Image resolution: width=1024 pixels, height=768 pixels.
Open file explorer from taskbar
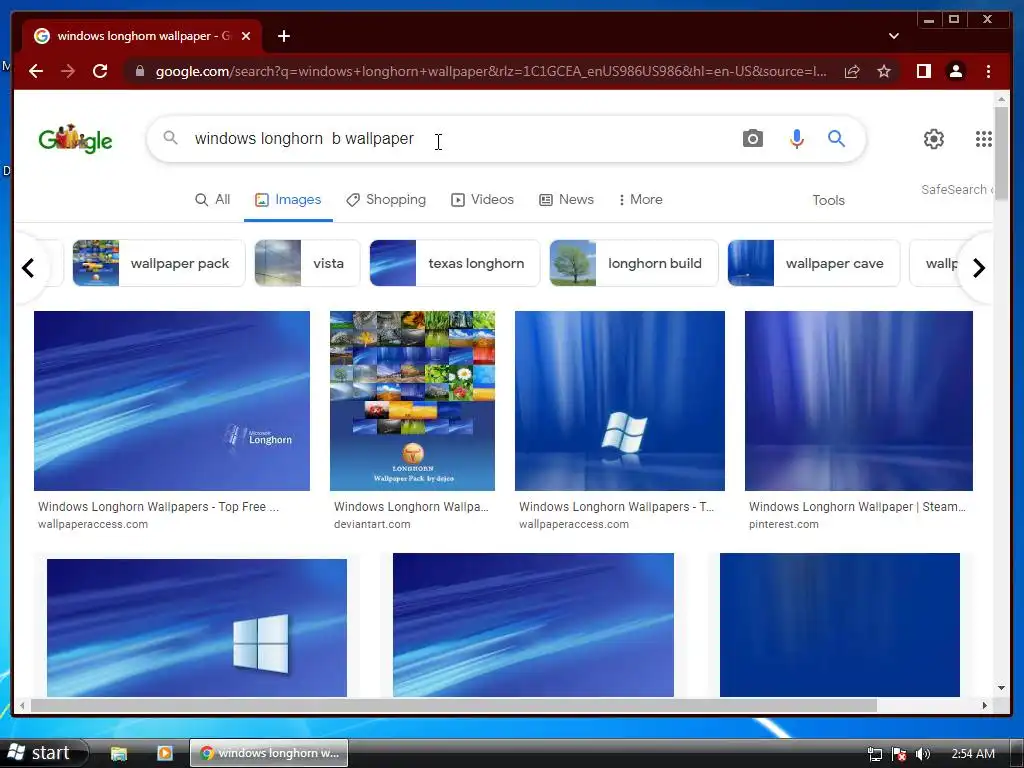[118, 753]
